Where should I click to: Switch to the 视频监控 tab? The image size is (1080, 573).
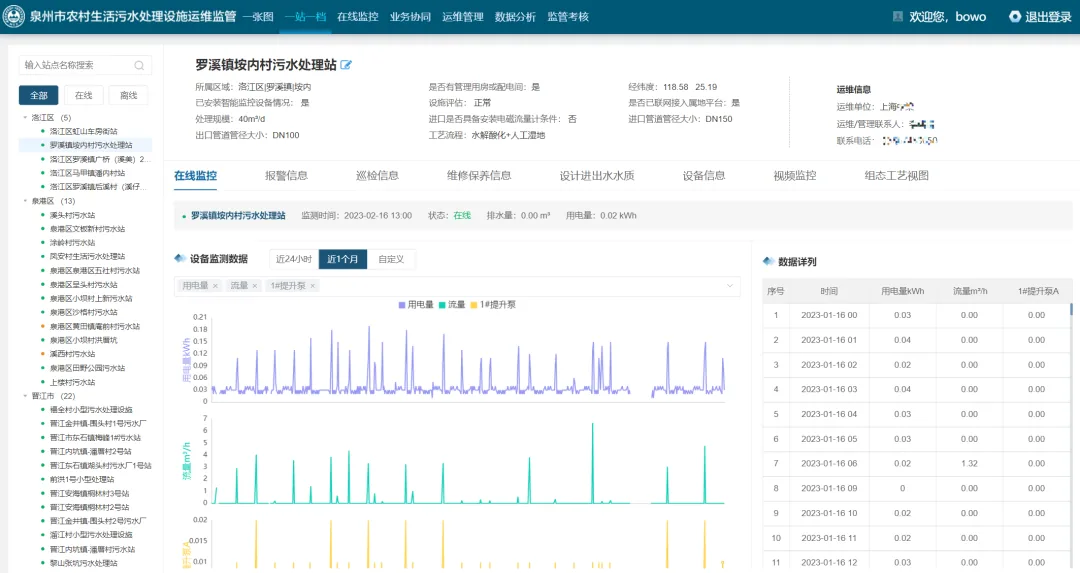pos(795,176)
